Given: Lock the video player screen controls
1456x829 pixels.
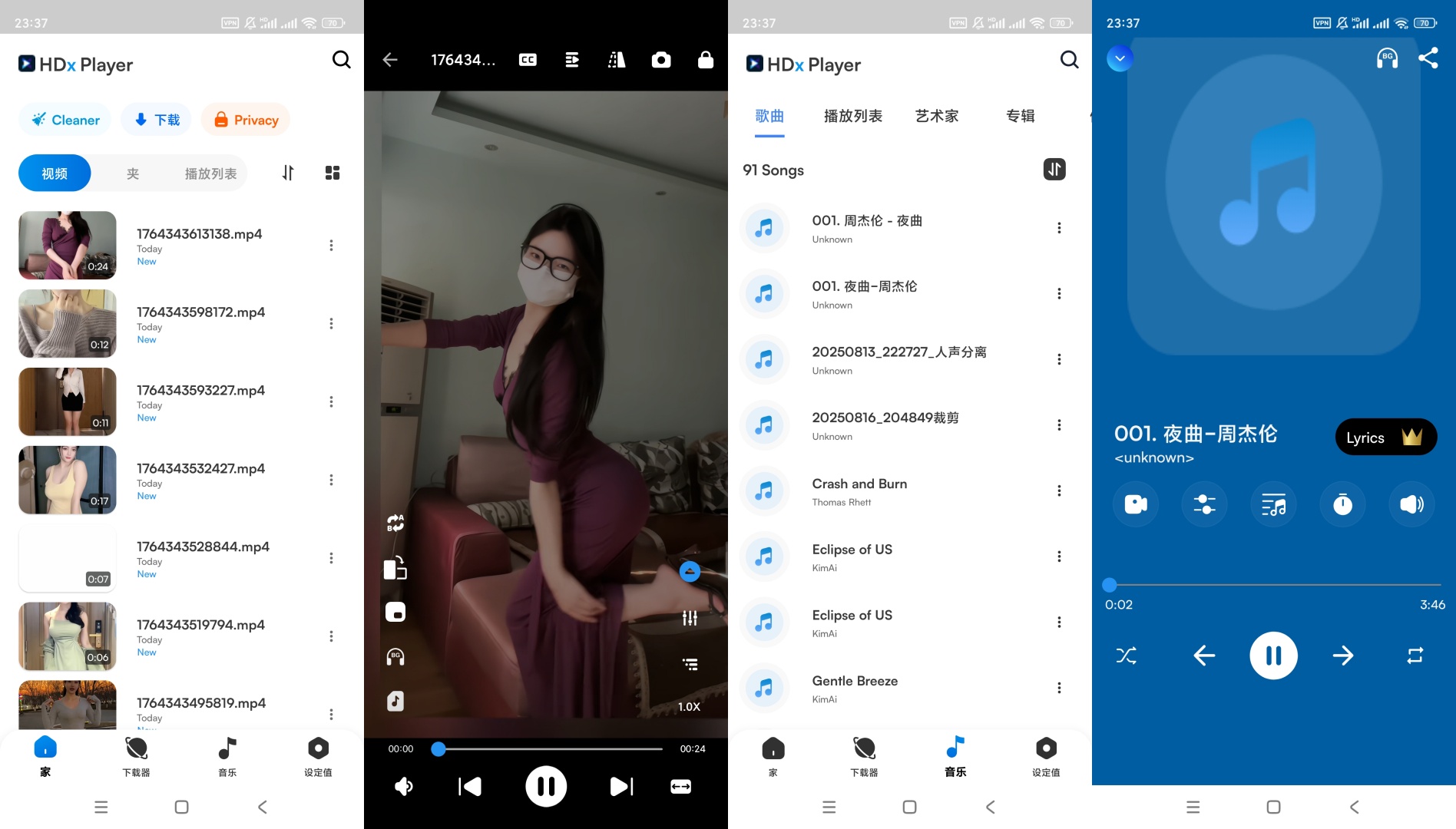Looking at the screenshot, I should tap(705, 60).
